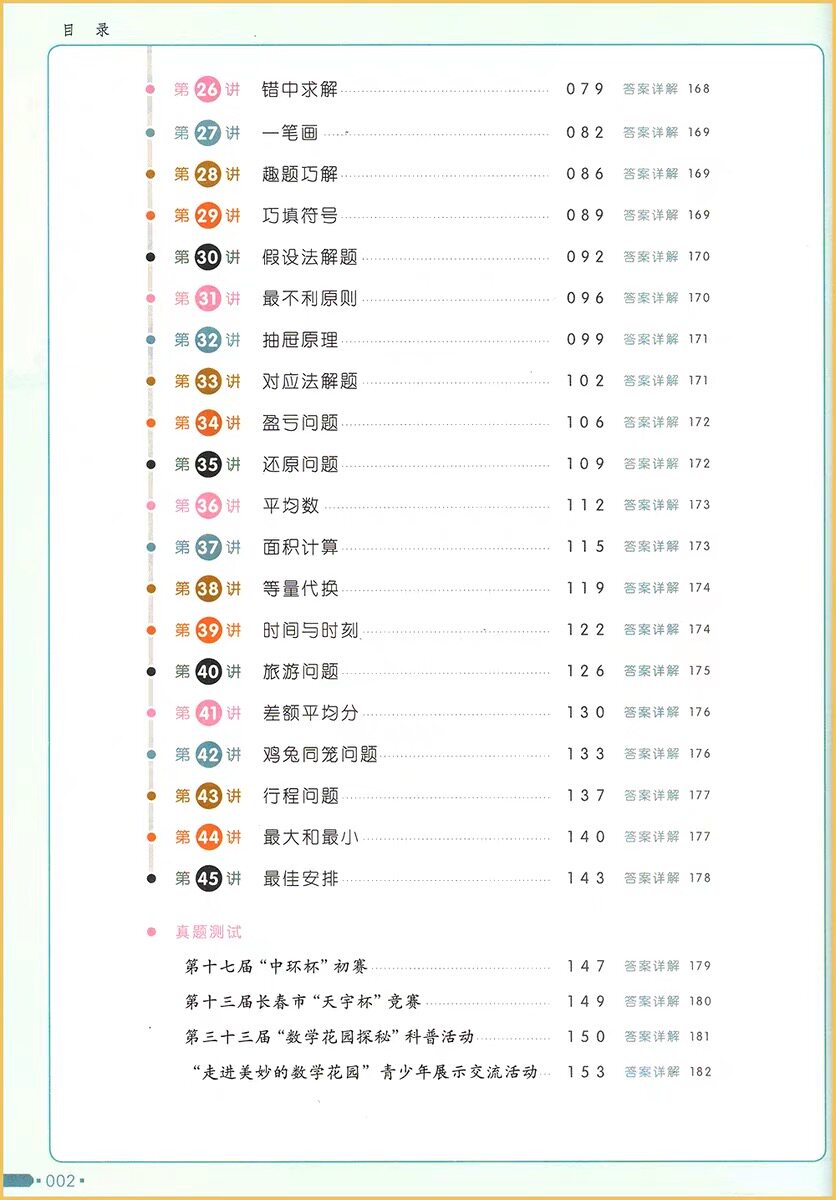Click the 002 page number footer

point(61,1181)
